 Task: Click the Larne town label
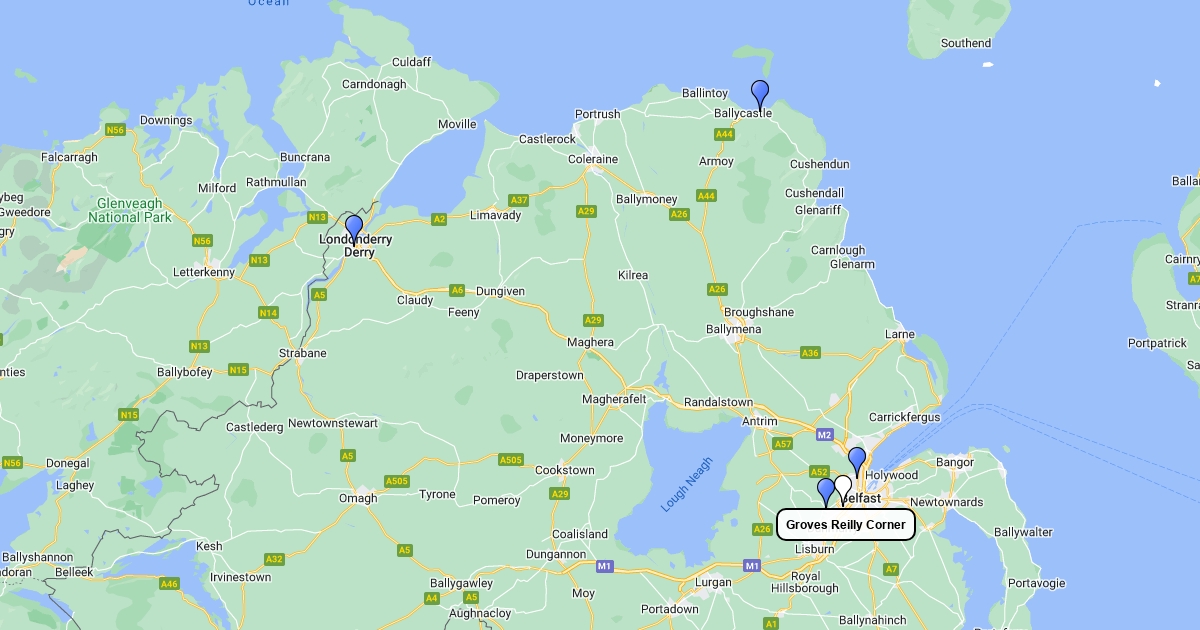(900, 334)
